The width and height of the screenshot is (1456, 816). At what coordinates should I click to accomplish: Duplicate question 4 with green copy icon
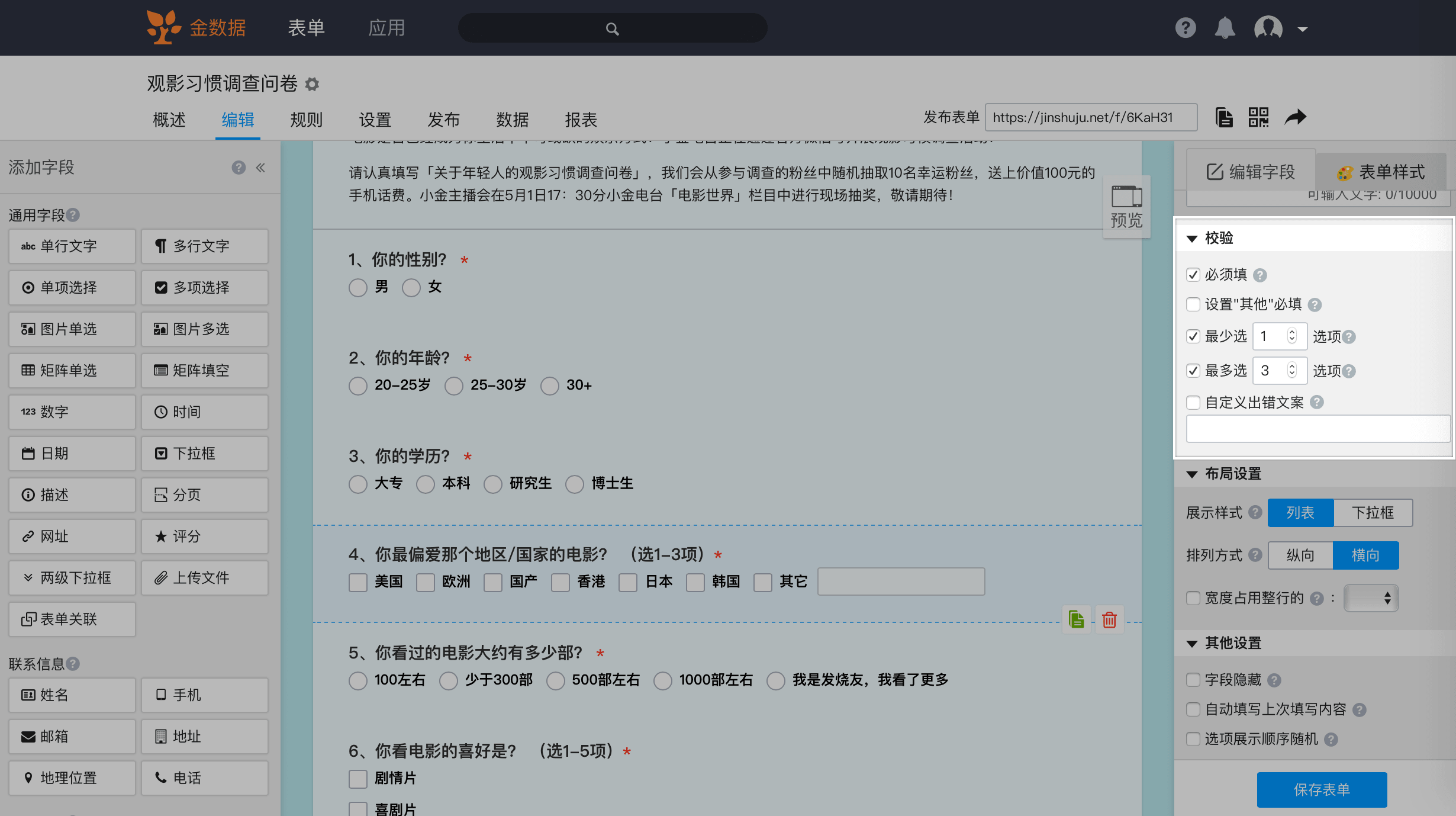pyautogui.click(x=1076, y=620)
